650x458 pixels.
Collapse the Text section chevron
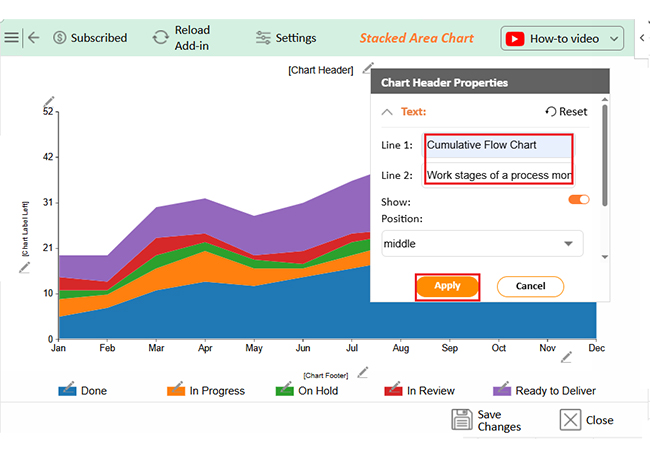387,112
